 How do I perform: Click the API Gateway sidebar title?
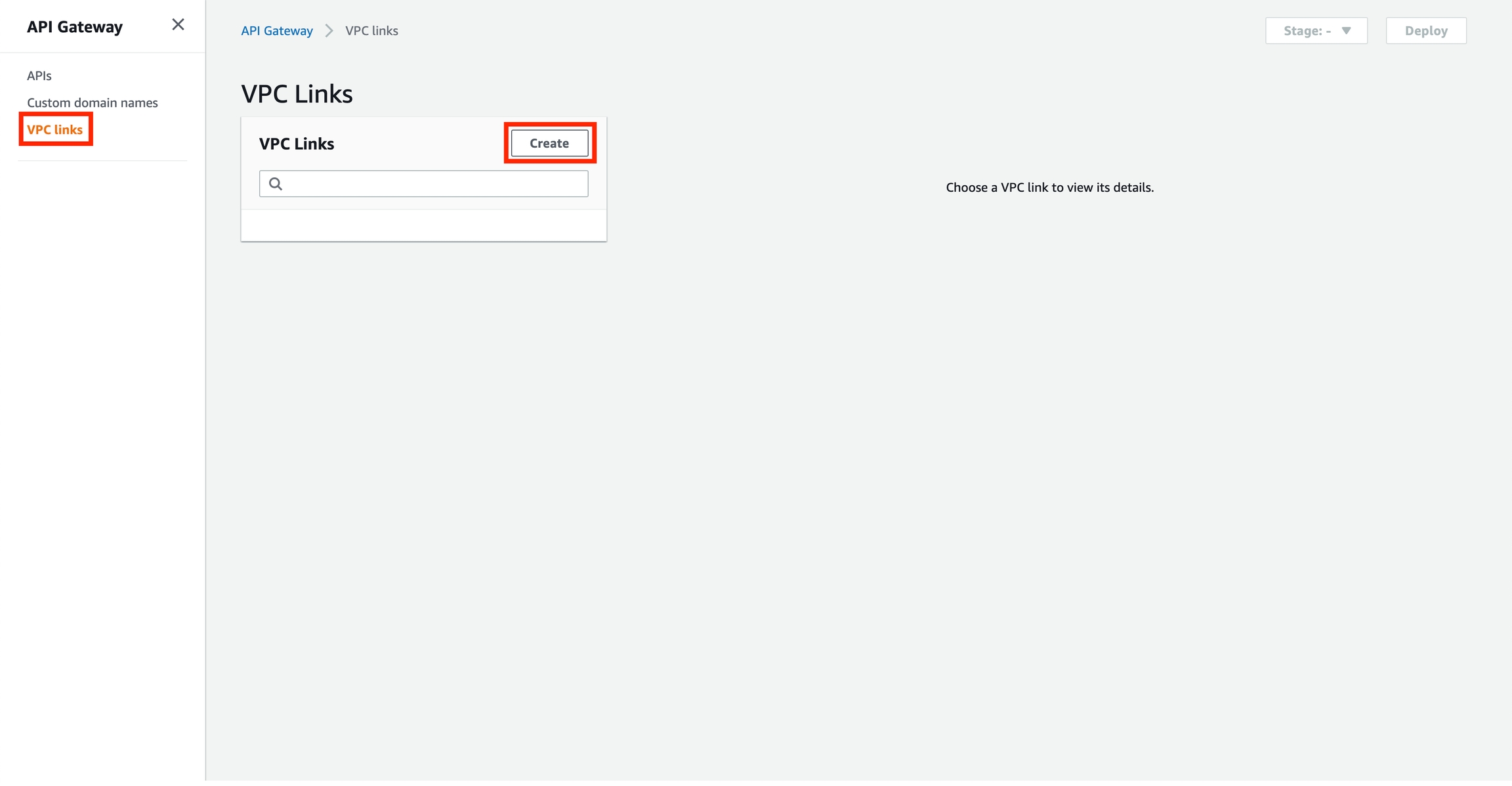point(75,27)
